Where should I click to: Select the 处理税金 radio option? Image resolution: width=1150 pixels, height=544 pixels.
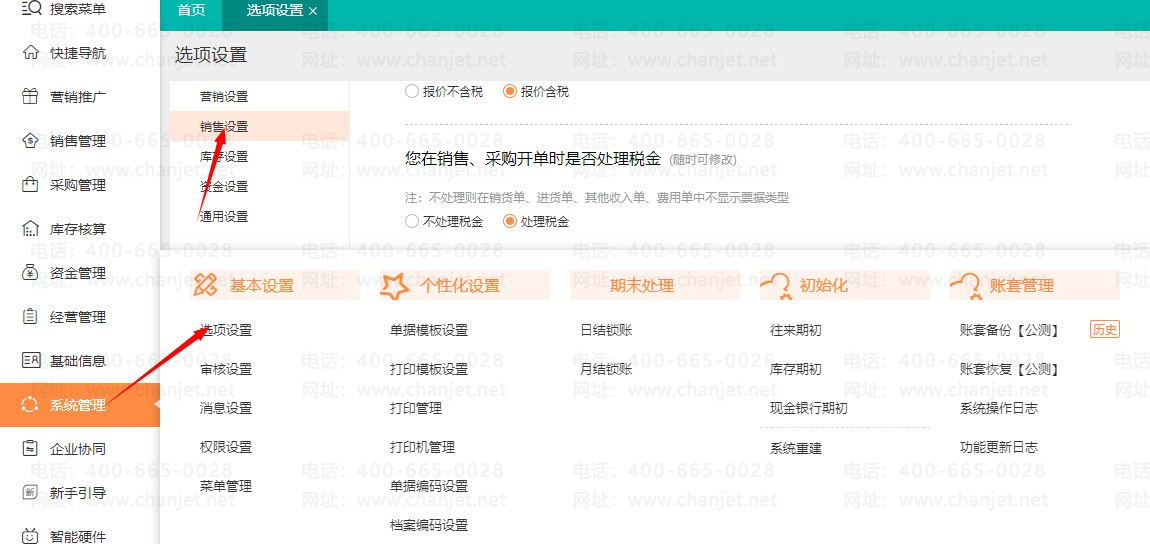coord(510,221)
